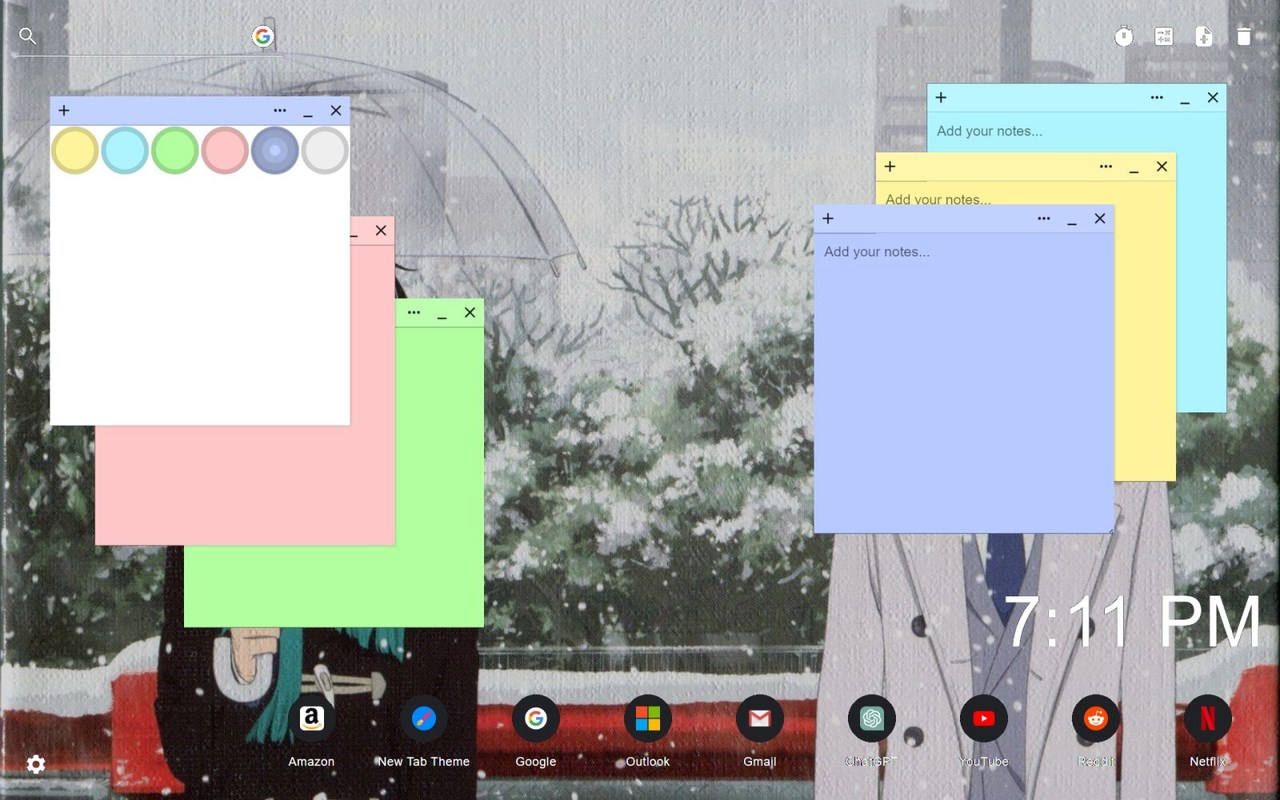Close the green sticky note
The height and width of the screenshot is (800, 1280).
470,313
